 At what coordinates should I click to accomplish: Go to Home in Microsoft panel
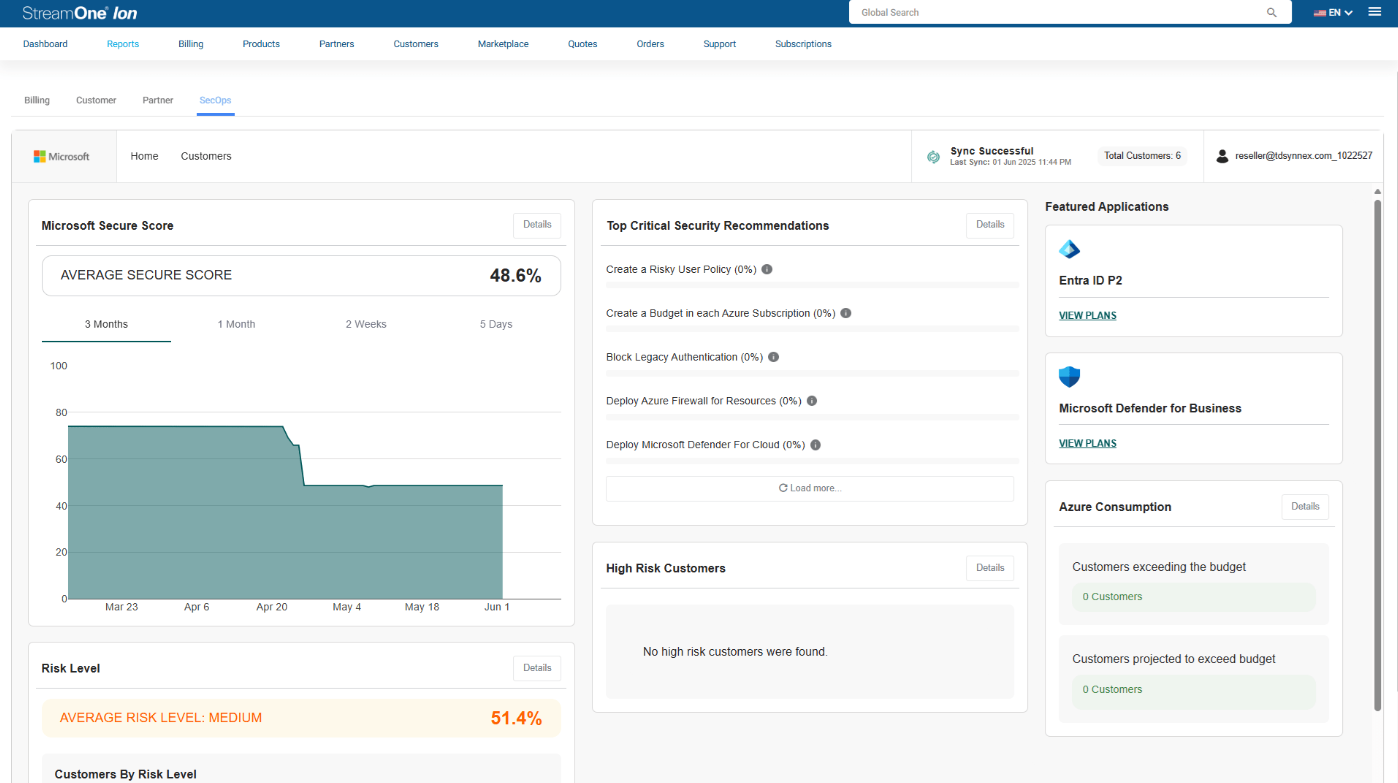pos(144,156)
